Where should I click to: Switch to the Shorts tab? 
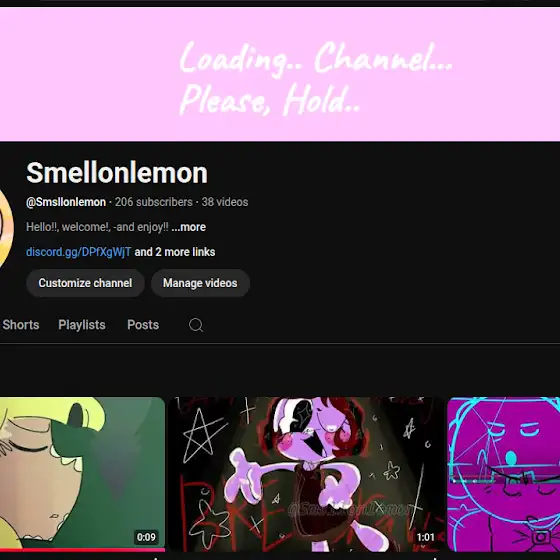(21, 325)
